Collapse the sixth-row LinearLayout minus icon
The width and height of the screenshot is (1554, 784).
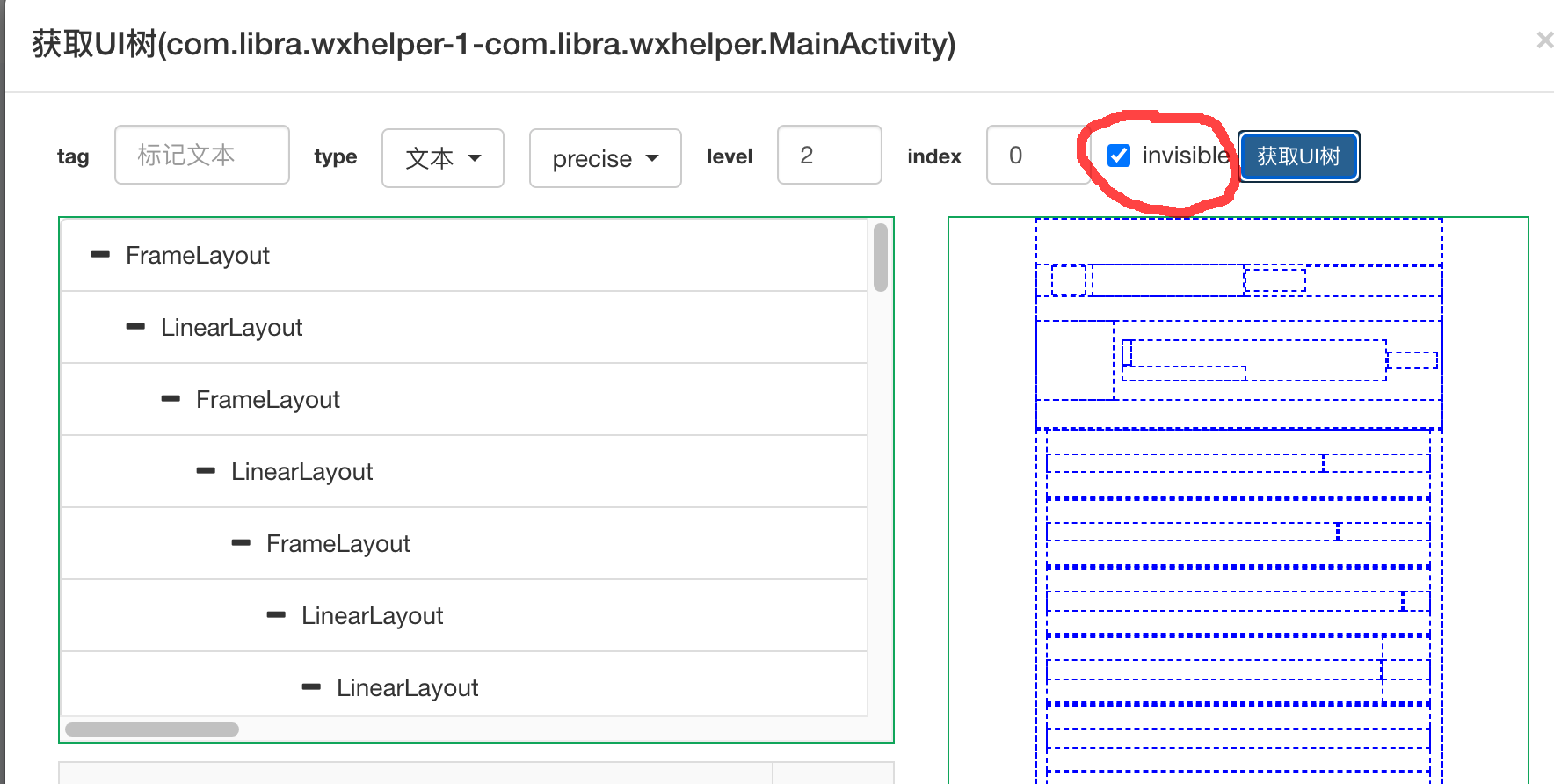(276, 615)
